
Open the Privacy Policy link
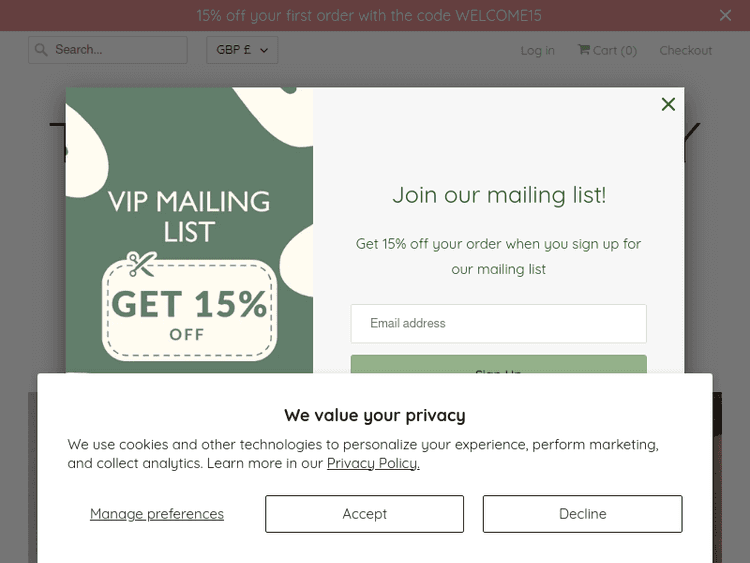pyautogui.click(x=373, y=463)
